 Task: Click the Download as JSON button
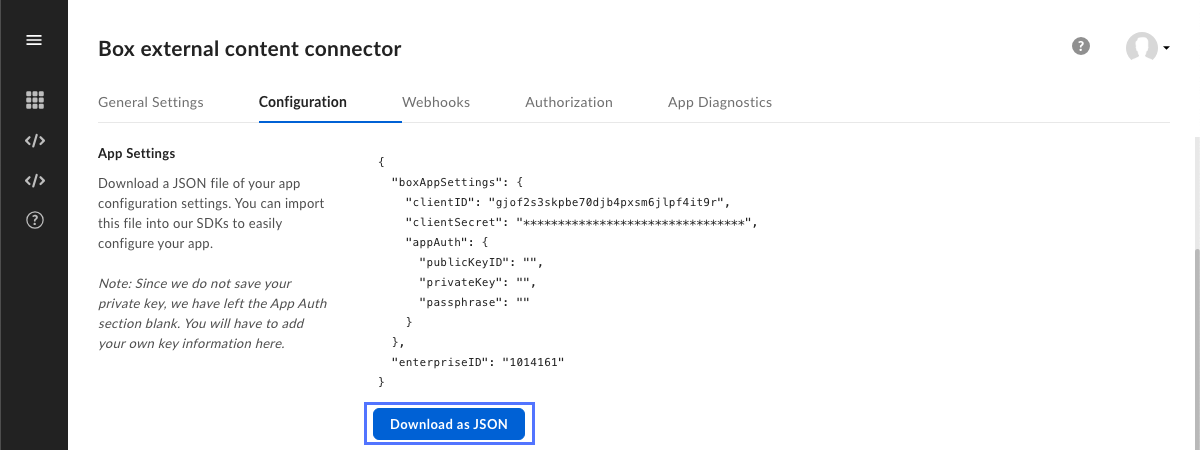click(x=449, y=424)
